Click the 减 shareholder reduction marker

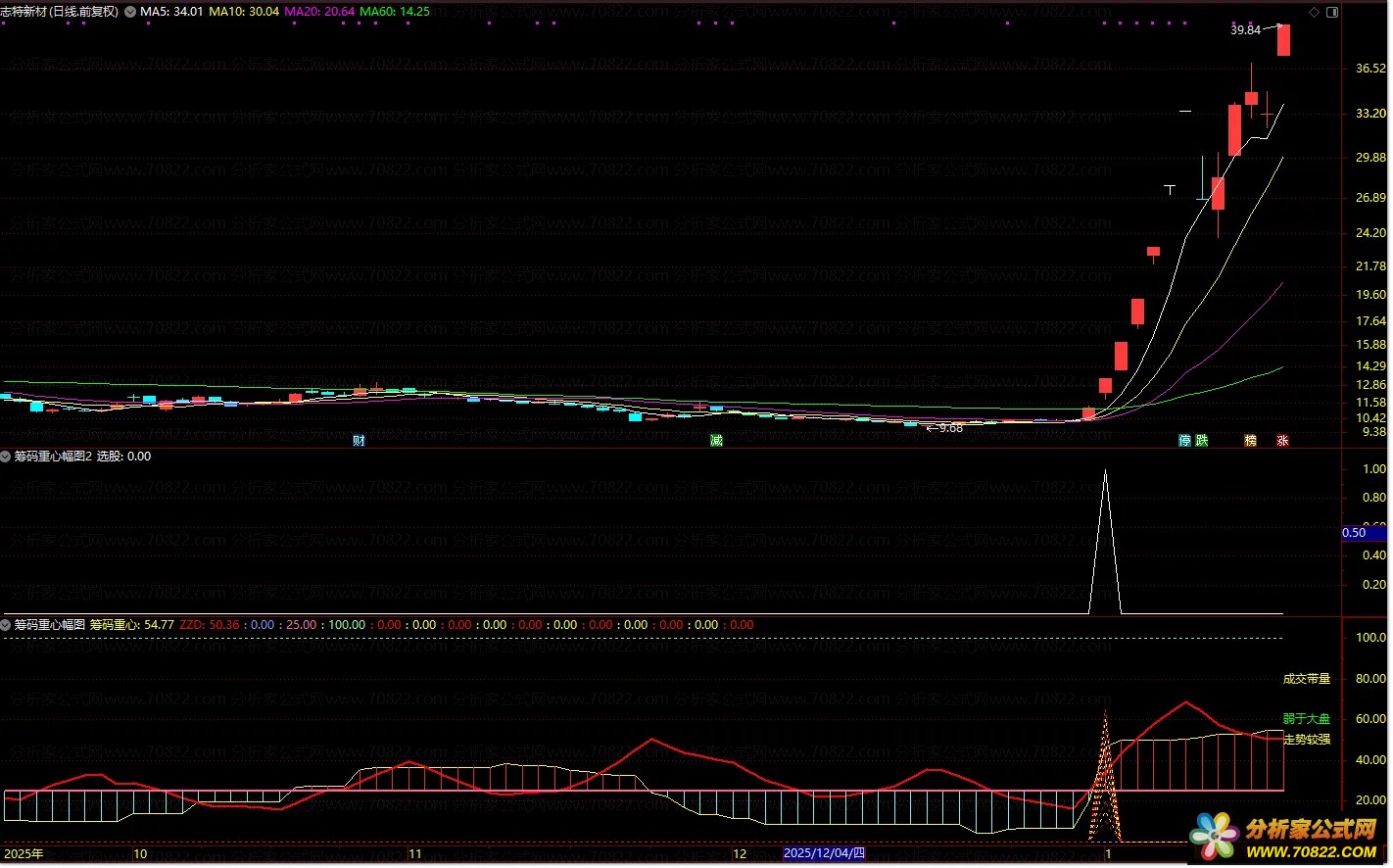(716, 441)
